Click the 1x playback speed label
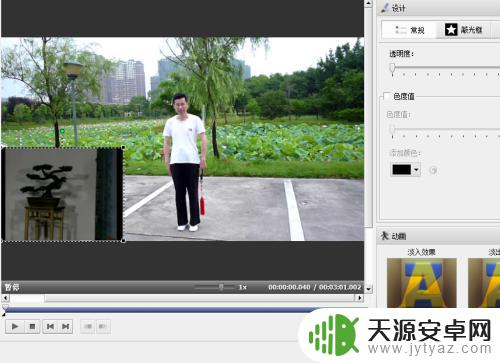 click(x=243, y=287)
